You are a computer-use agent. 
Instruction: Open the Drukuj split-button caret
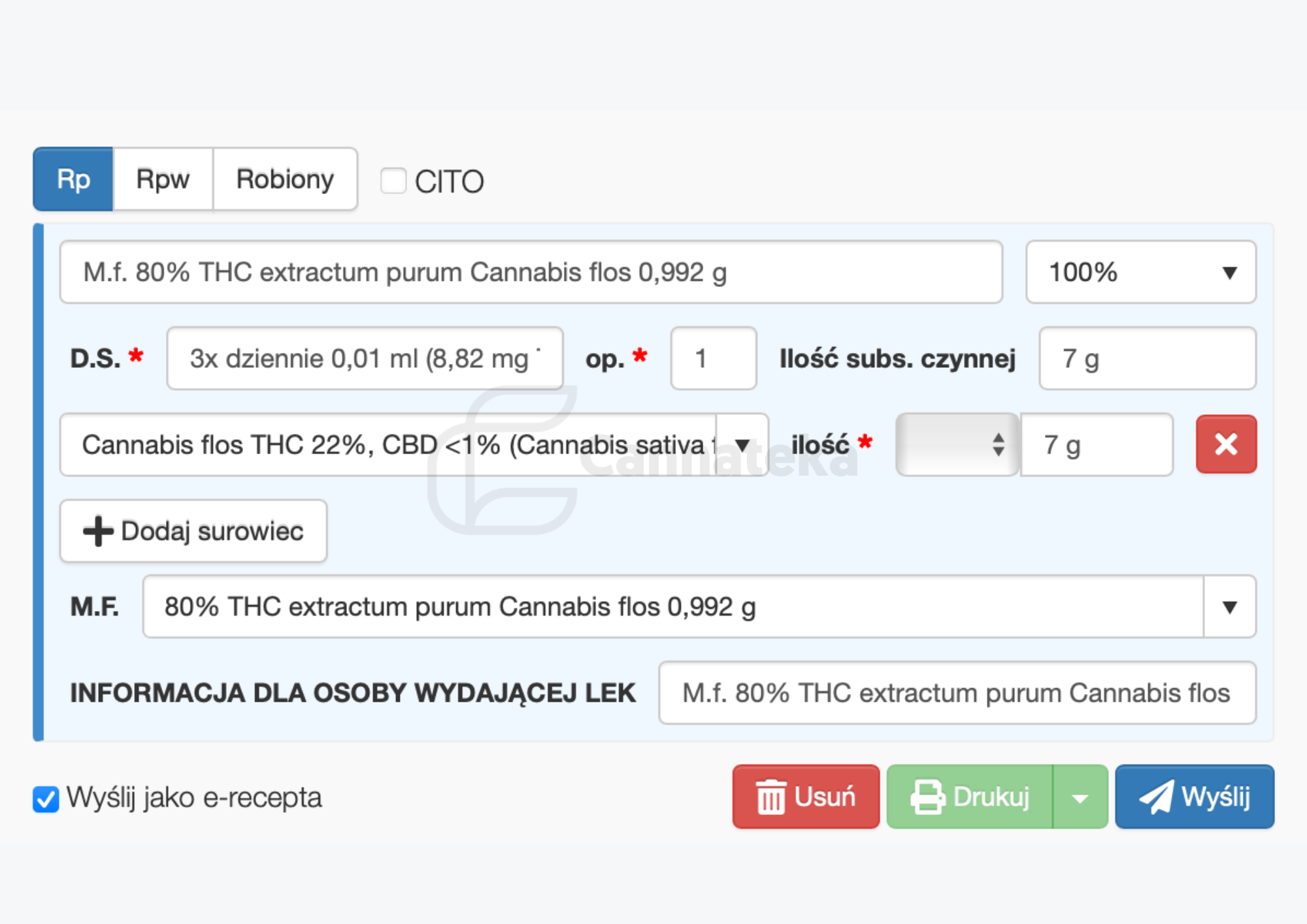(1080, 797)
